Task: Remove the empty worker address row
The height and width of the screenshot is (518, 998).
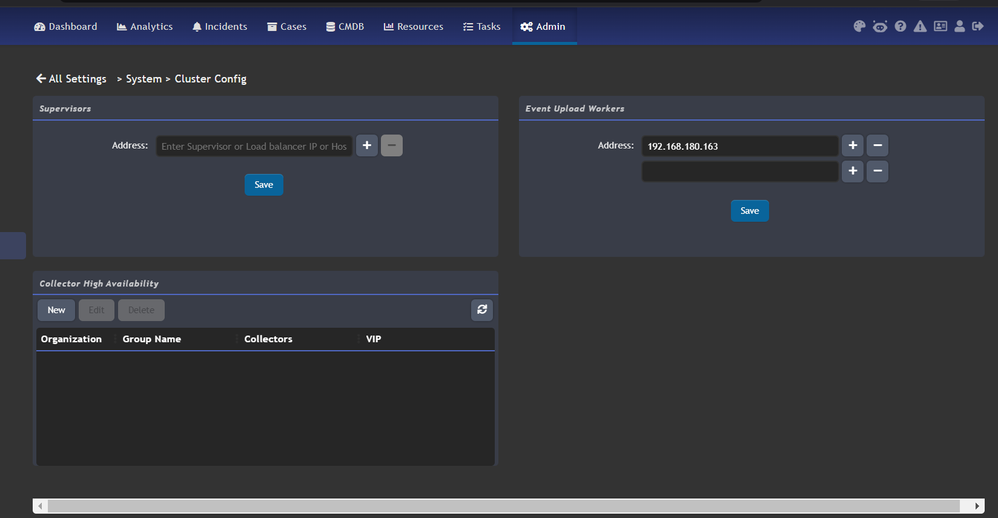Action: click(x=877, y=171)
